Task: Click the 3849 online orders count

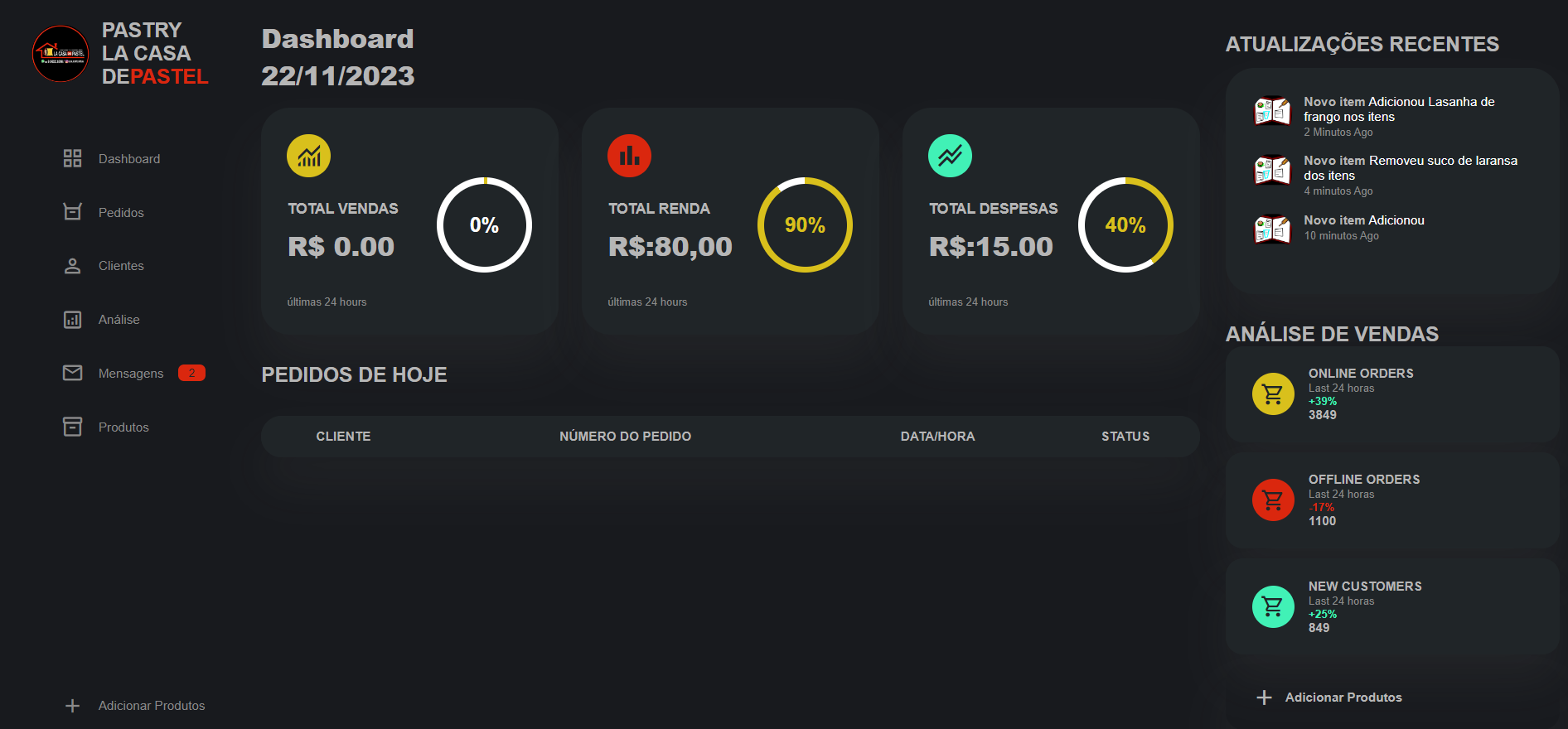Action: coord(1323,415)
